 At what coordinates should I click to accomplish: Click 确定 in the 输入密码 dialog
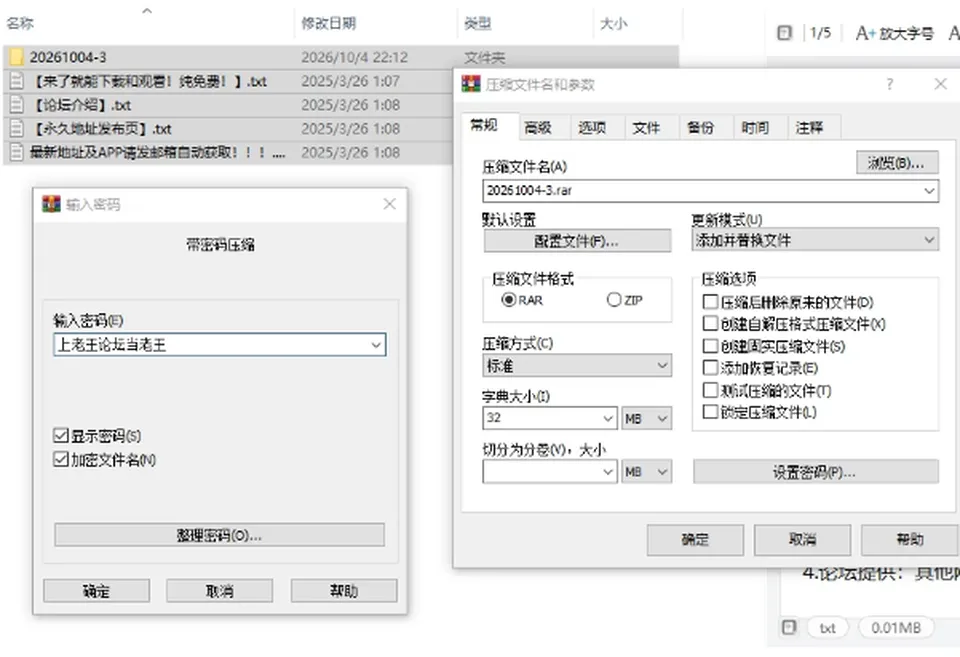pyautogui.click(x=96, y=591)
